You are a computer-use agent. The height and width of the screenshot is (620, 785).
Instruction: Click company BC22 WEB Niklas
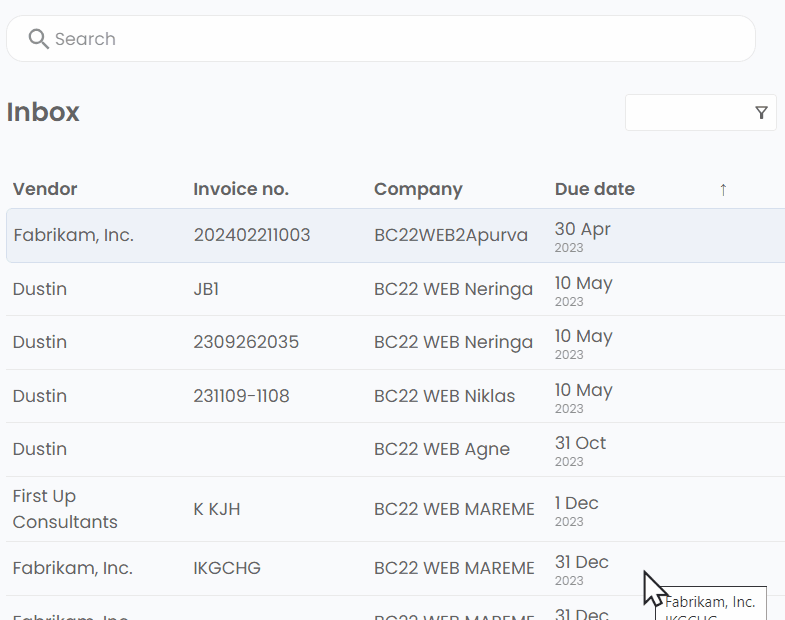click(x=444, y=396)
